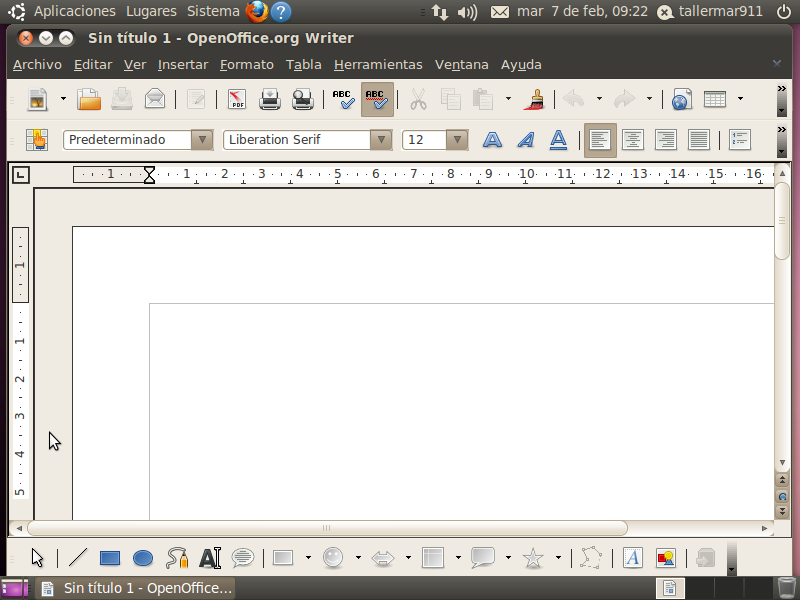This screenshot has width=800, height=600.
Task: Enable bold formatting
Action: [492, 139]
